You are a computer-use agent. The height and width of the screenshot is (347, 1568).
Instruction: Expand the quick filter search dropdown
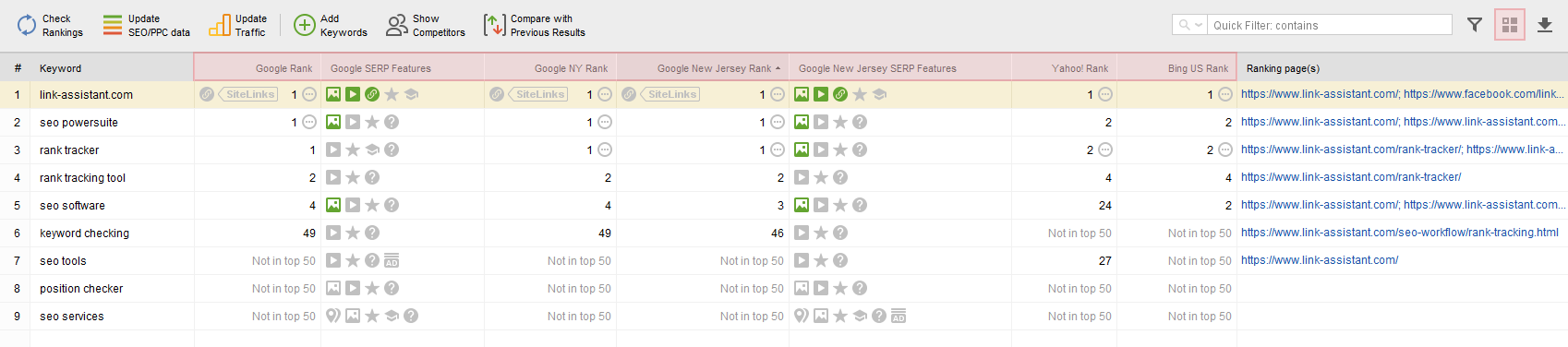pyautogui.click(x=1189, y=25)
